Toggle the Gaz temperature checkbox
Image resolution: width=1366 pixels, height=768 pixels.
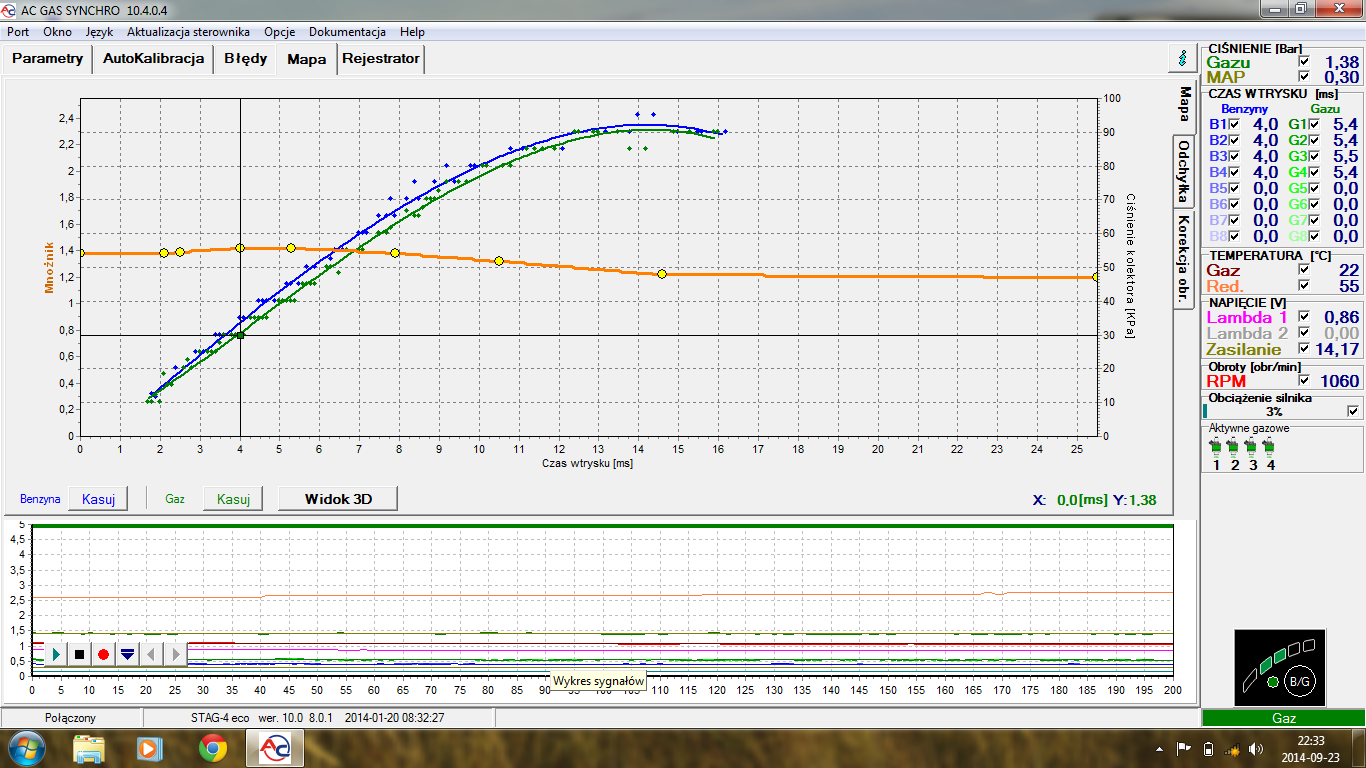click(1304, 270)
